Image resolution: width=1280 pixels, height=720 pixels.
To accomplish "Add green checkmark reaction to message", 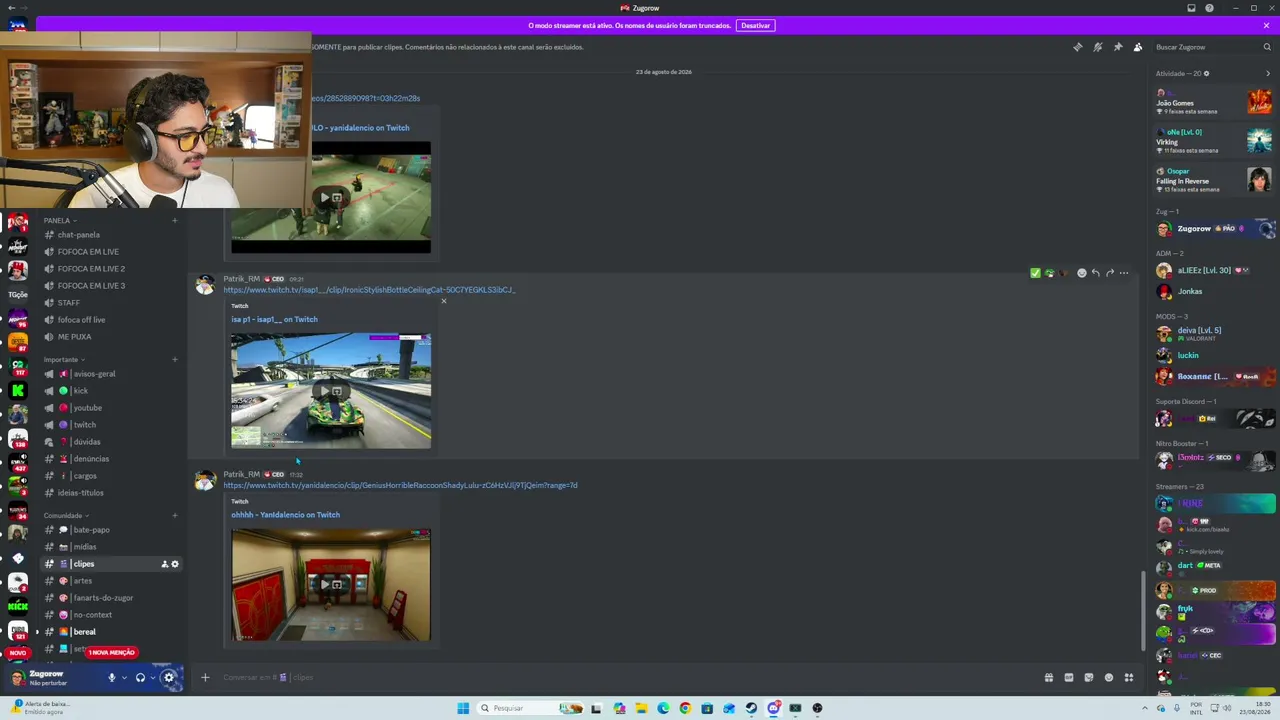I will 1035,272.
